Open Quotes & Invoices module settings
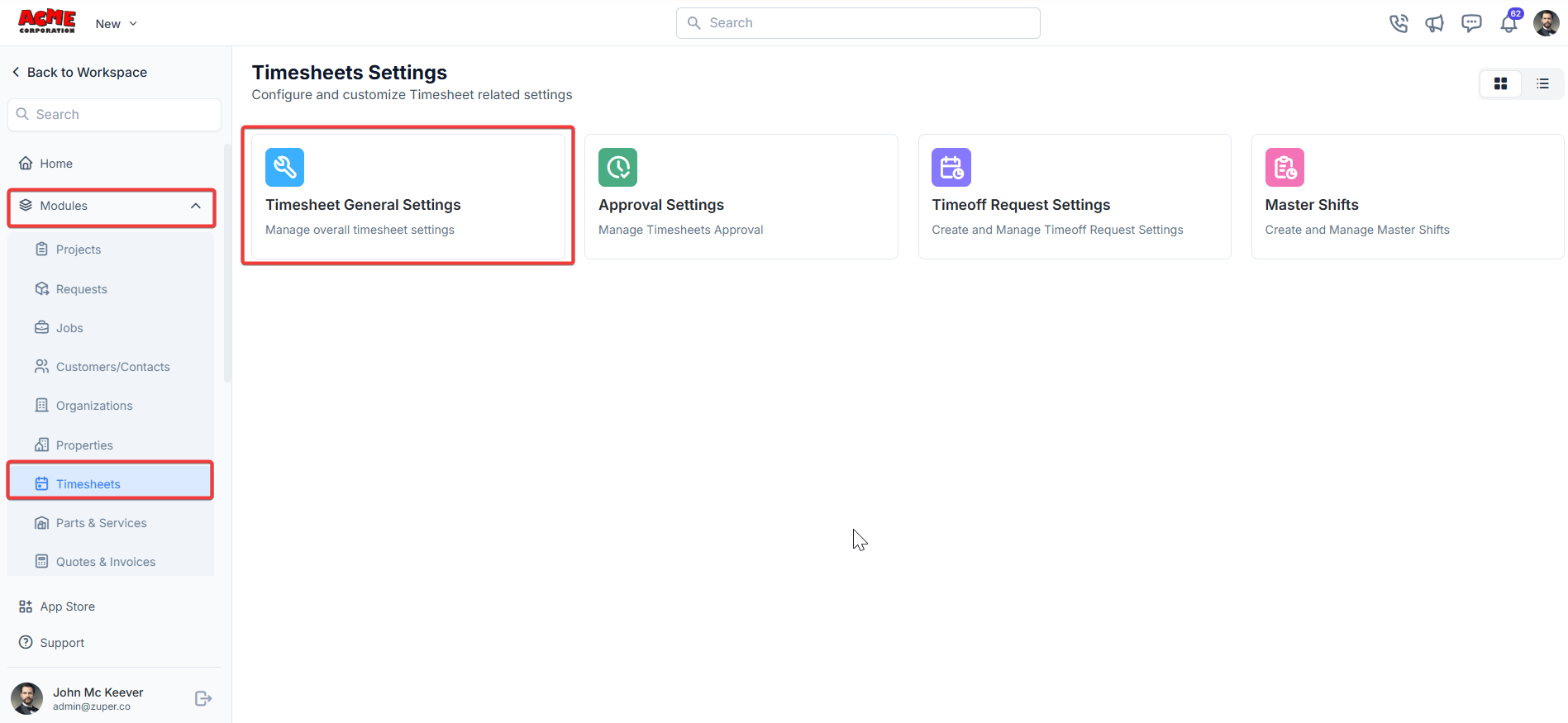This screenshot has width=1568, height=723. [111, 562]
